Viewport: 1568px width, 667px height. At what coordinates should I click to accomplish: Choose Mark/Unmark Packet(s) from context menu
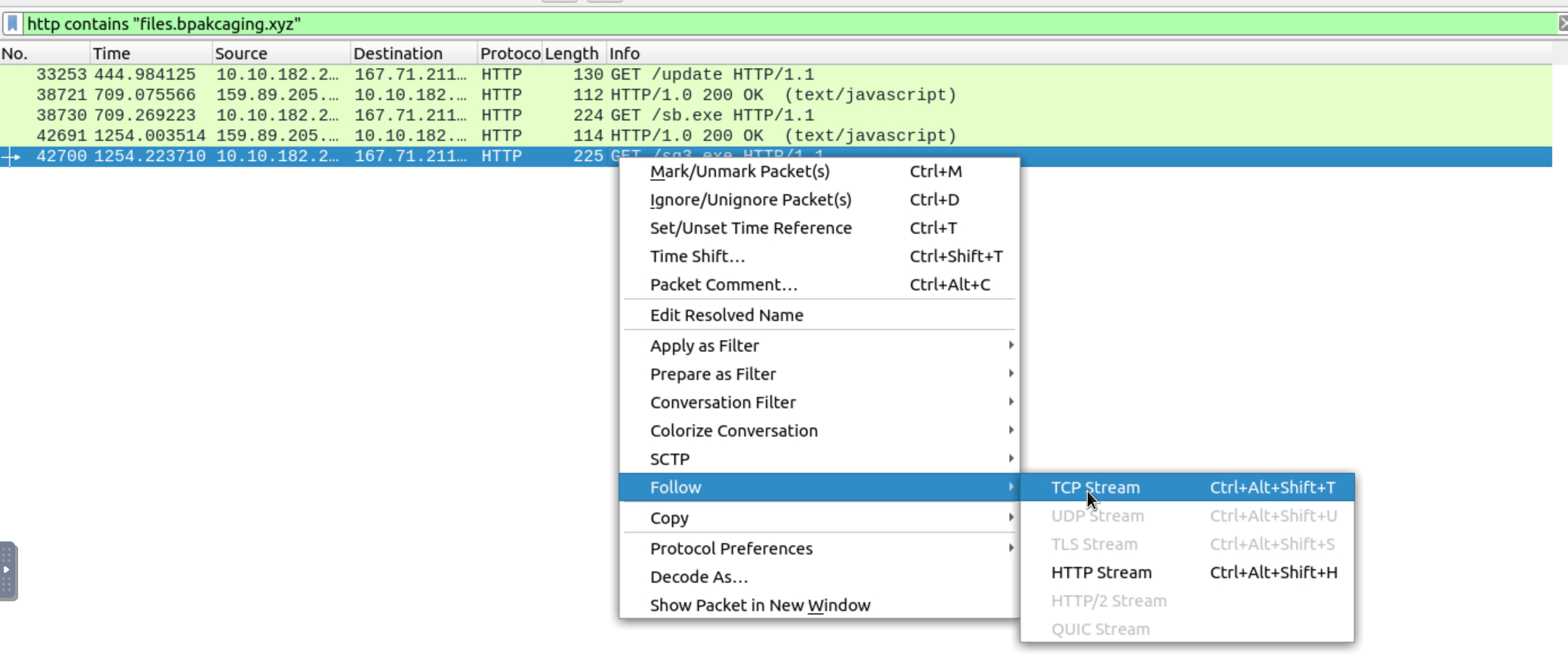tap(819, 171)
